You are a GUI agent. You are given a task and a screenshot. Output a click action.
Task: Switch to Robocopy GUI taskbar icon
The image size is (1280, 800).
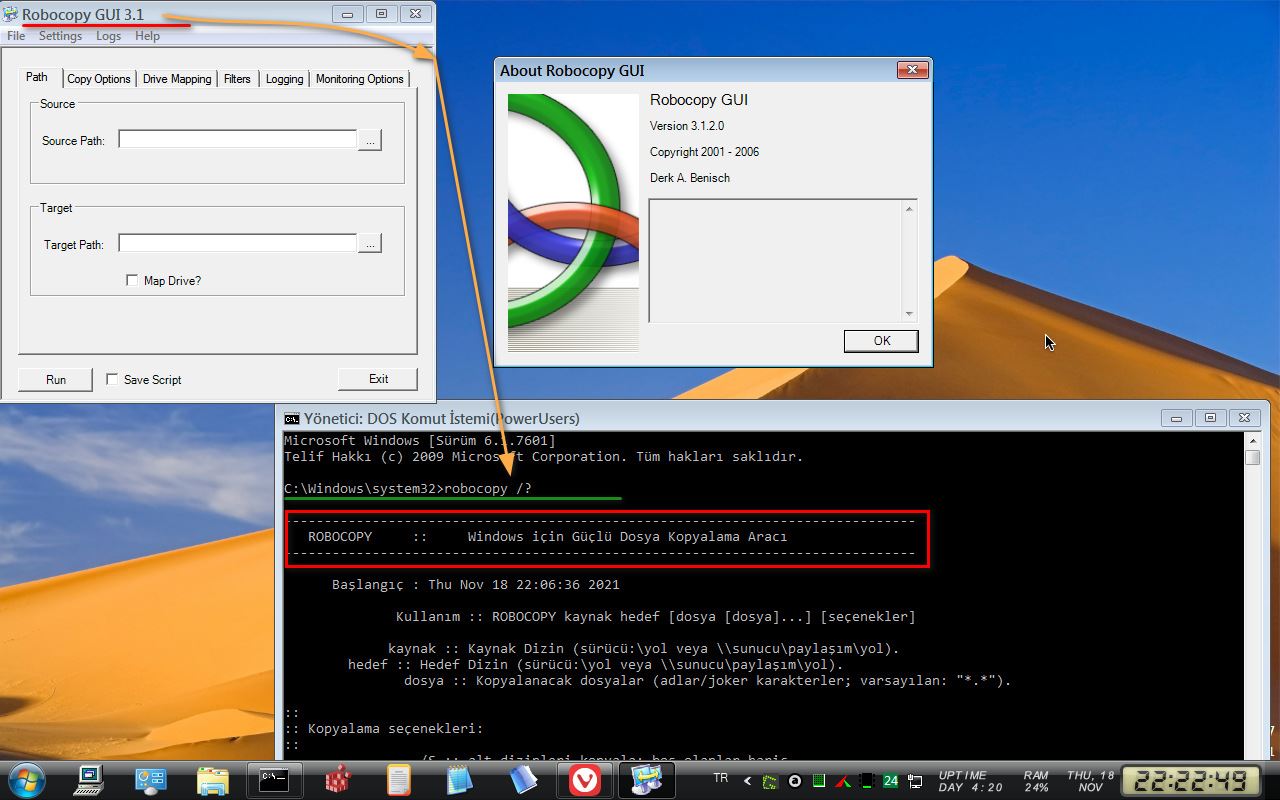pos(647,780)
